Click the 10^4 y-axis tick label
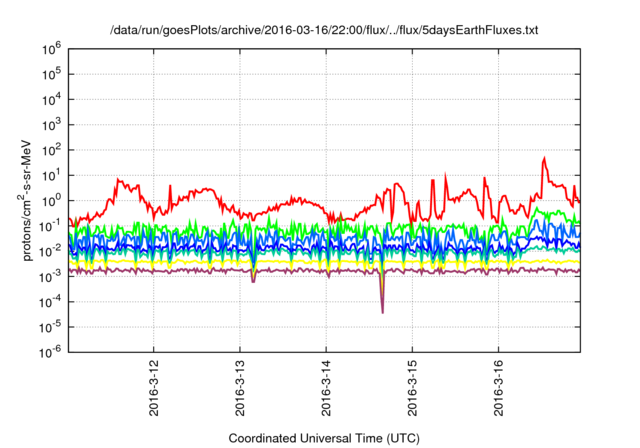640x448 pixels. click(51, 100)
